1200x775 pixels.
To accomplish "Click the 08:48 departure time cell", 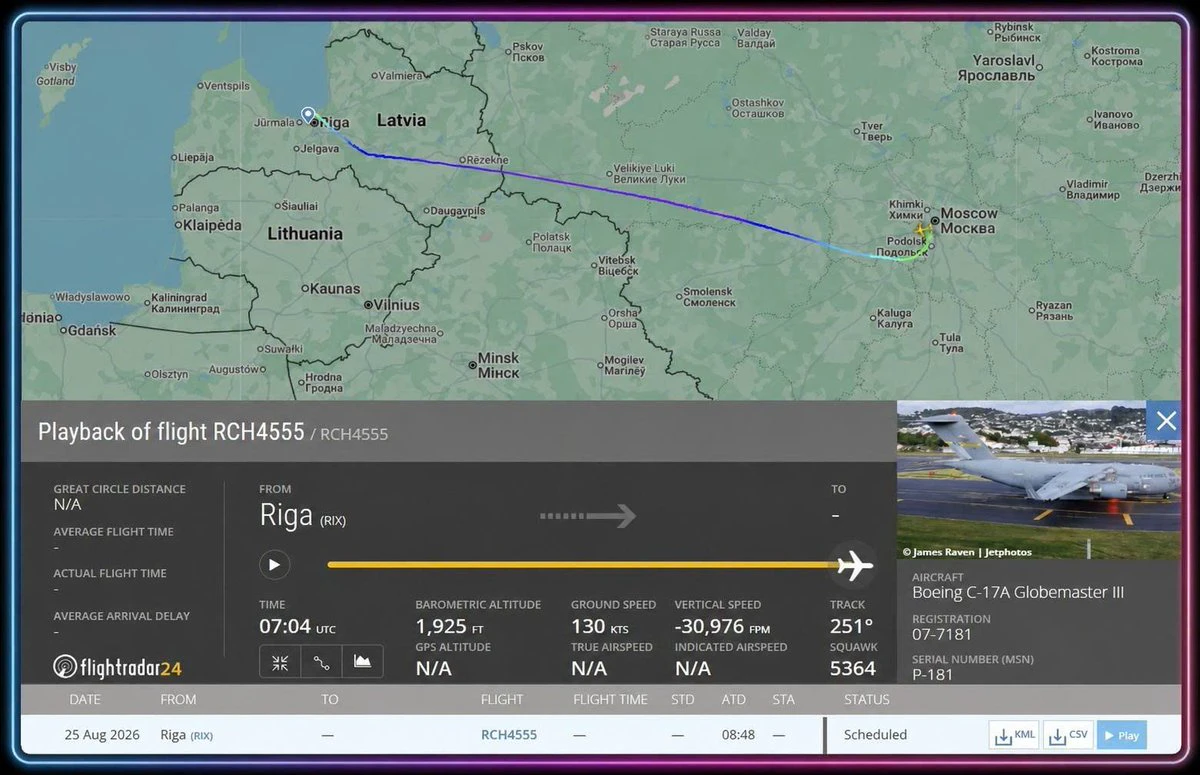I will [x=736, y=735].
